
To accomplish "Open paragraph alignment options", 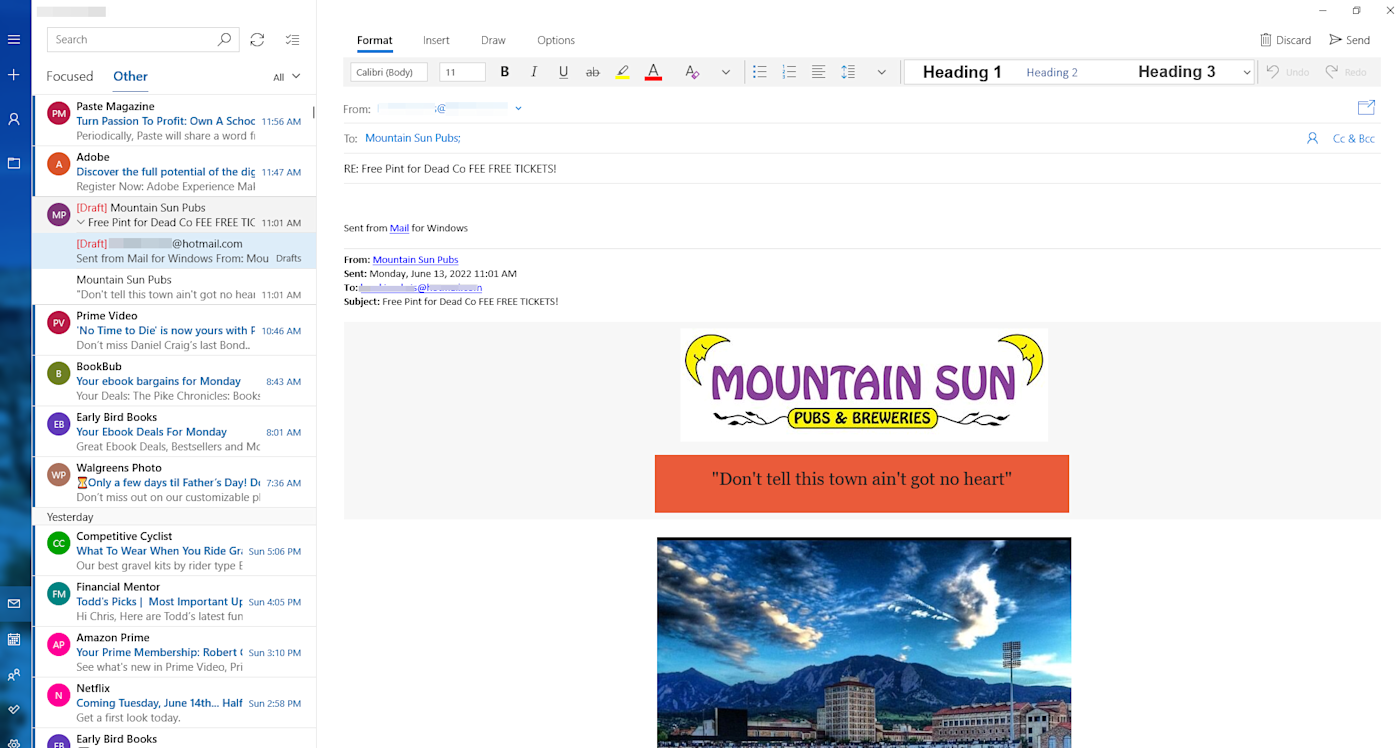I will tap(818, 72).
